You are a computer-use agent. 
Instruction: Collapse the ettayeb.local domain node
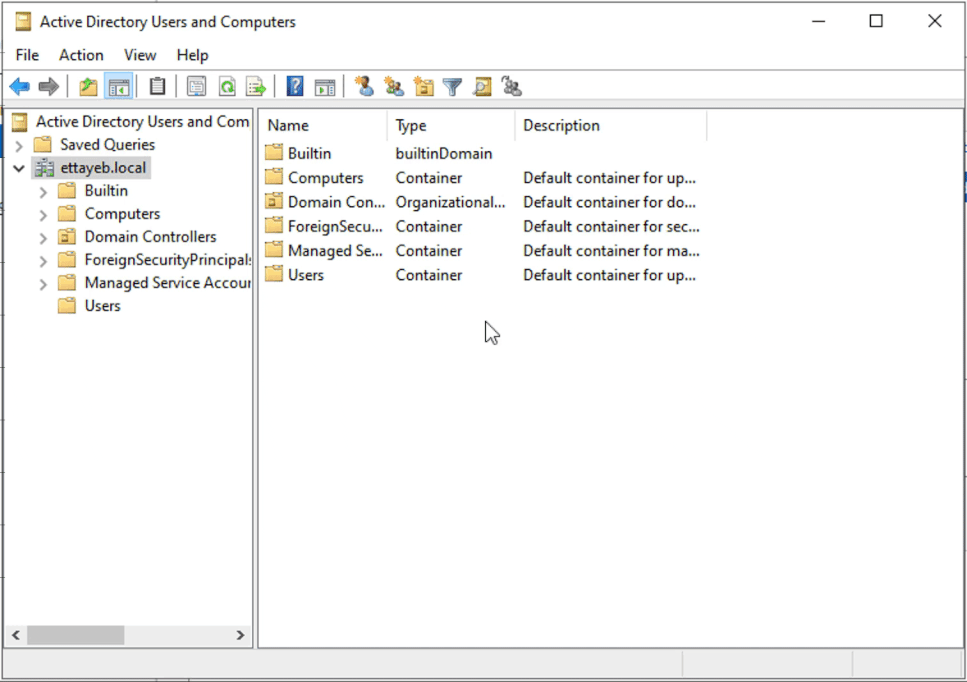click(19, 168)
